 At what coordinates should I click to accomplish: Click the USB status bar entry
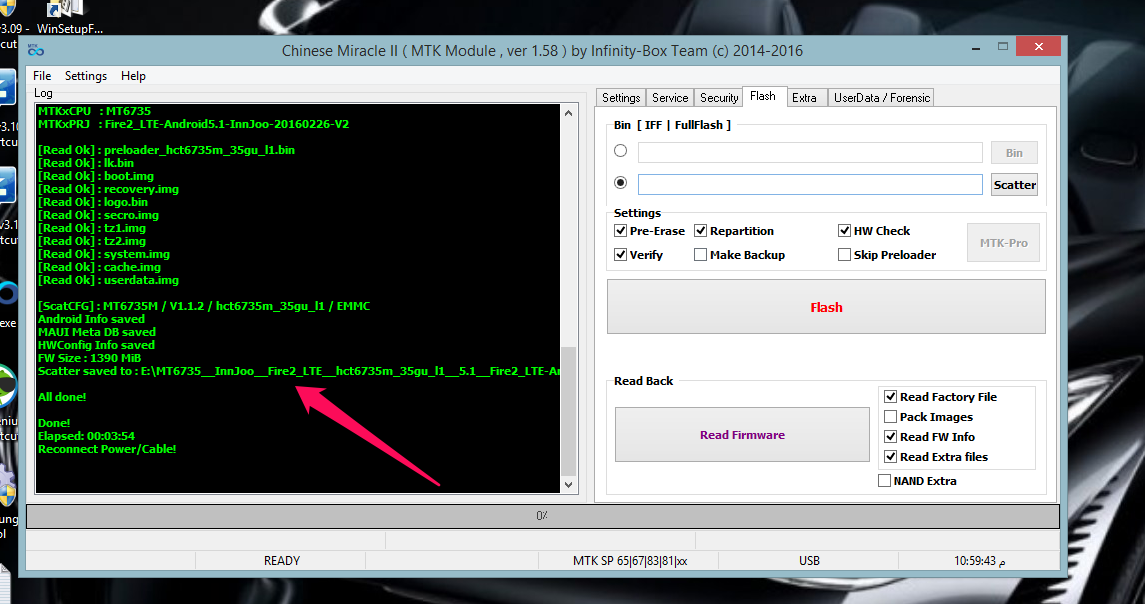tap(809, 561)
